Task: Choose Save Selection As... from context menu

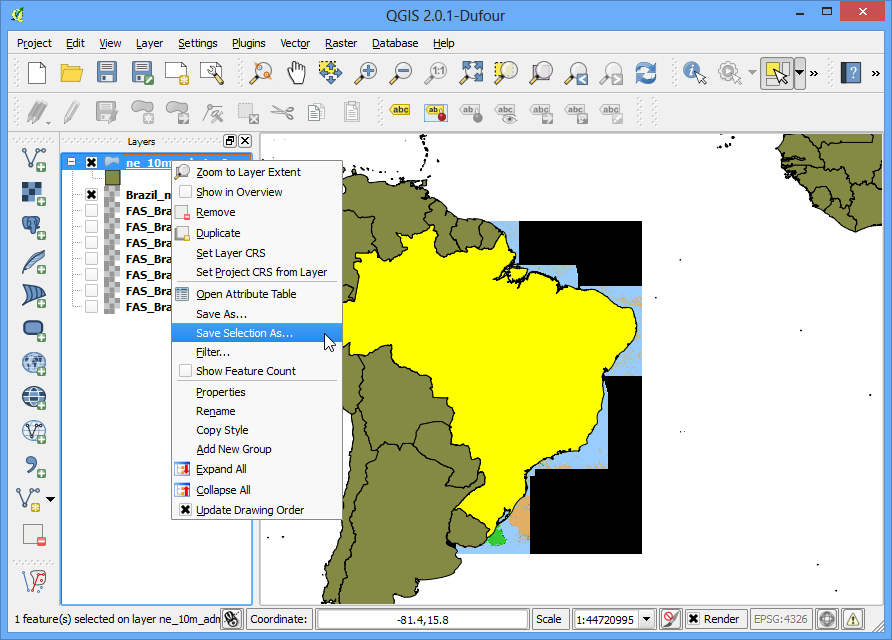Action: pos(257,333)
